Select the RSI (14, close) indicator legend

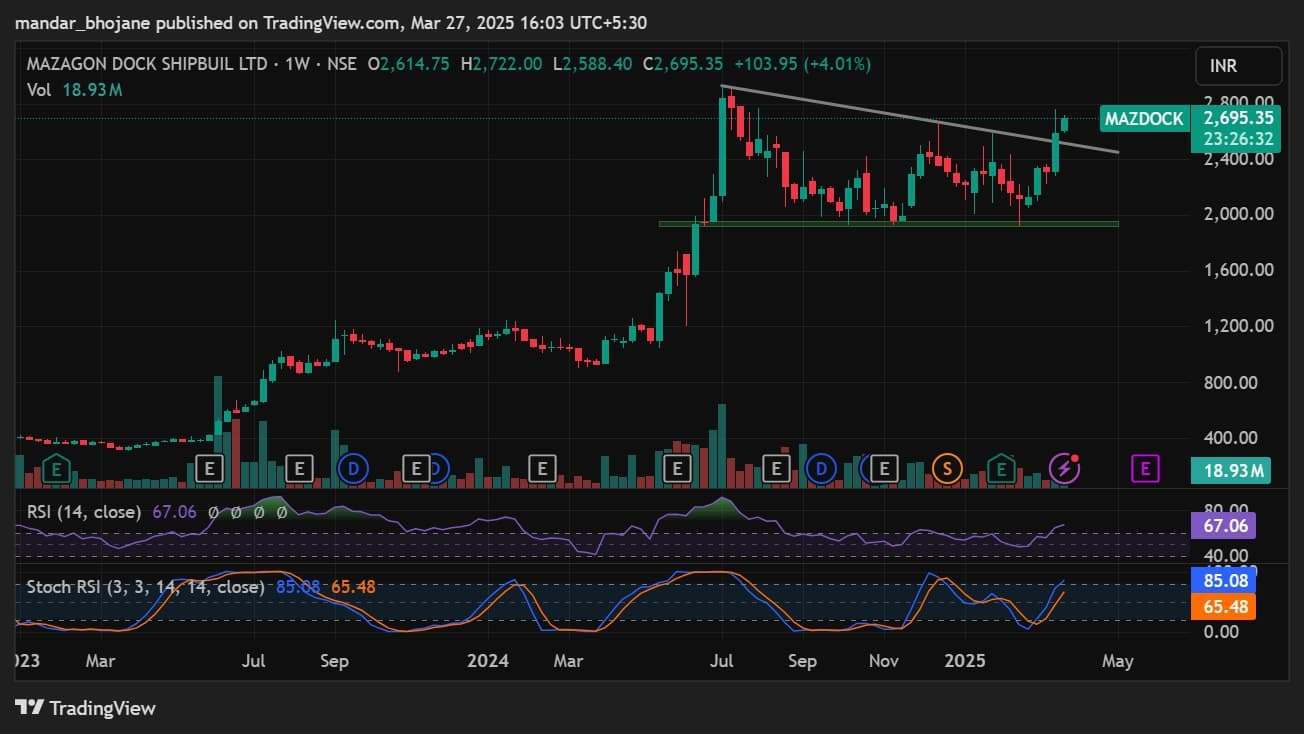(86, 512)
